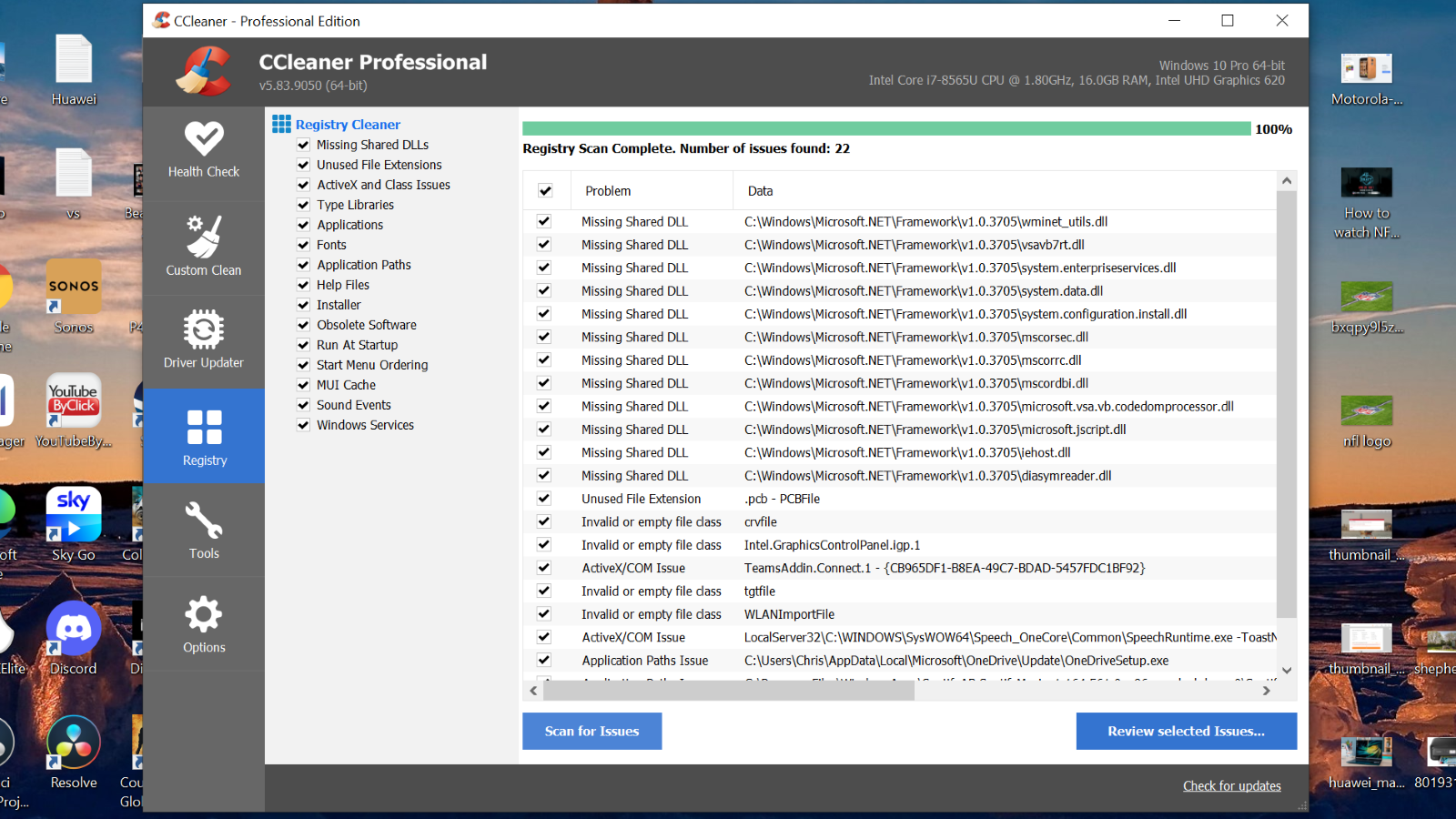Toggle ActiveX and Class Issues checkbox
The height and width of the screenshot is (819, 1456).
(x=303, y=185)
